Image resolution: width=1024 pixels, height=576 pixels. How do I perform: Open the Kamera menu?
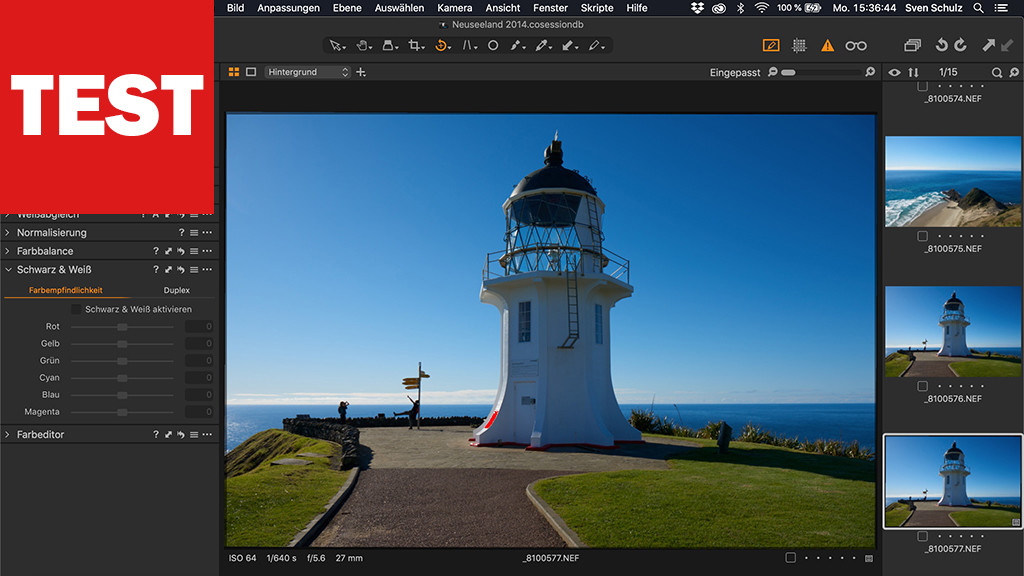pyautogui.click(x=455, y=8)
